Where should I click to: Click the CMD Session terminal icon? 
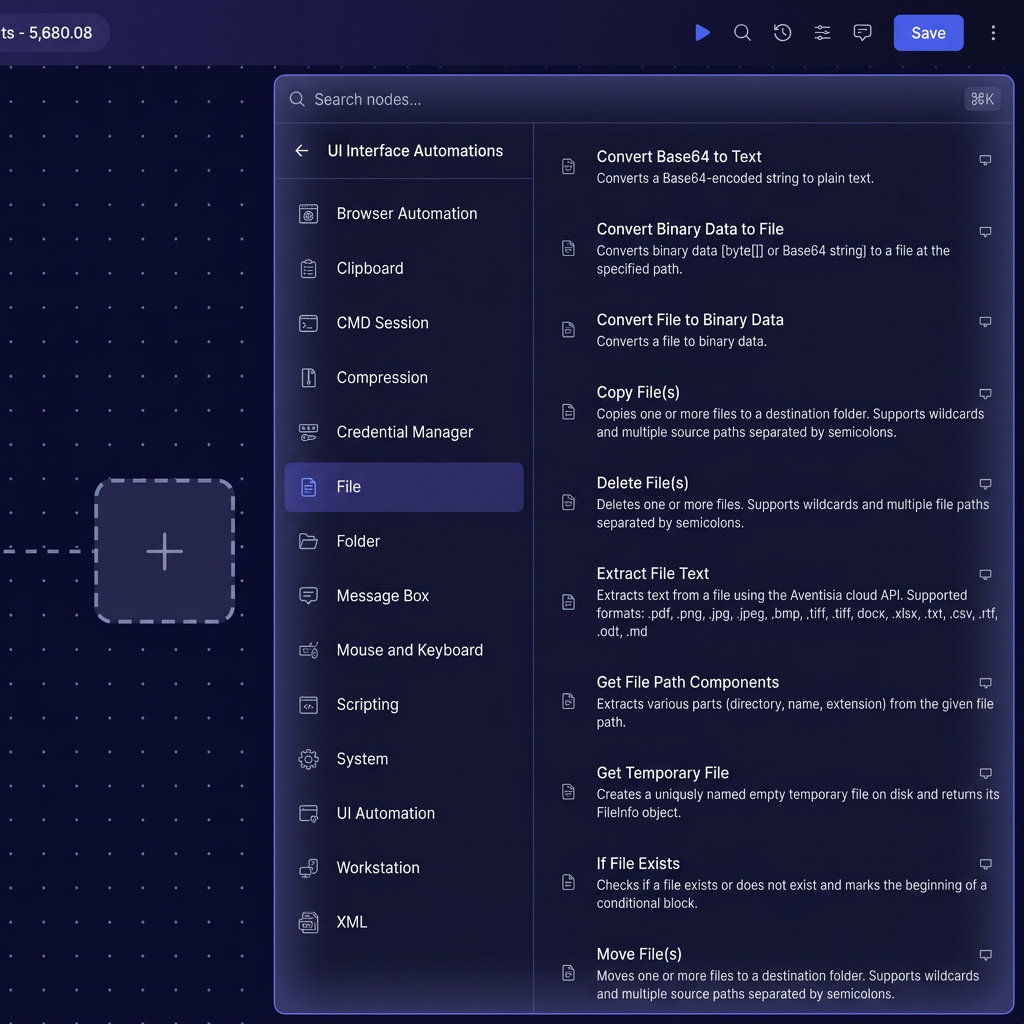[308, 323]
